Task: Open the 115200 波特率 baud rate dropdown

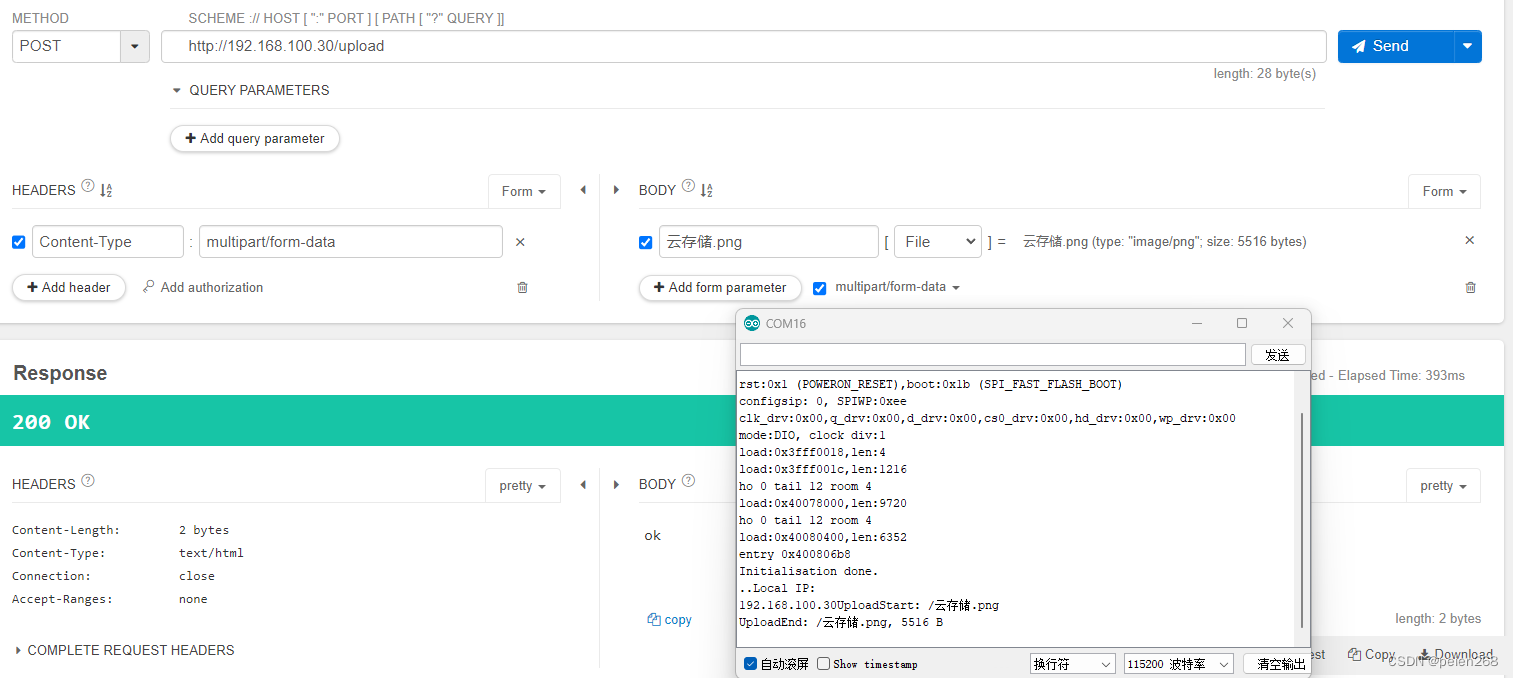Action: (x=1178, y=664)
